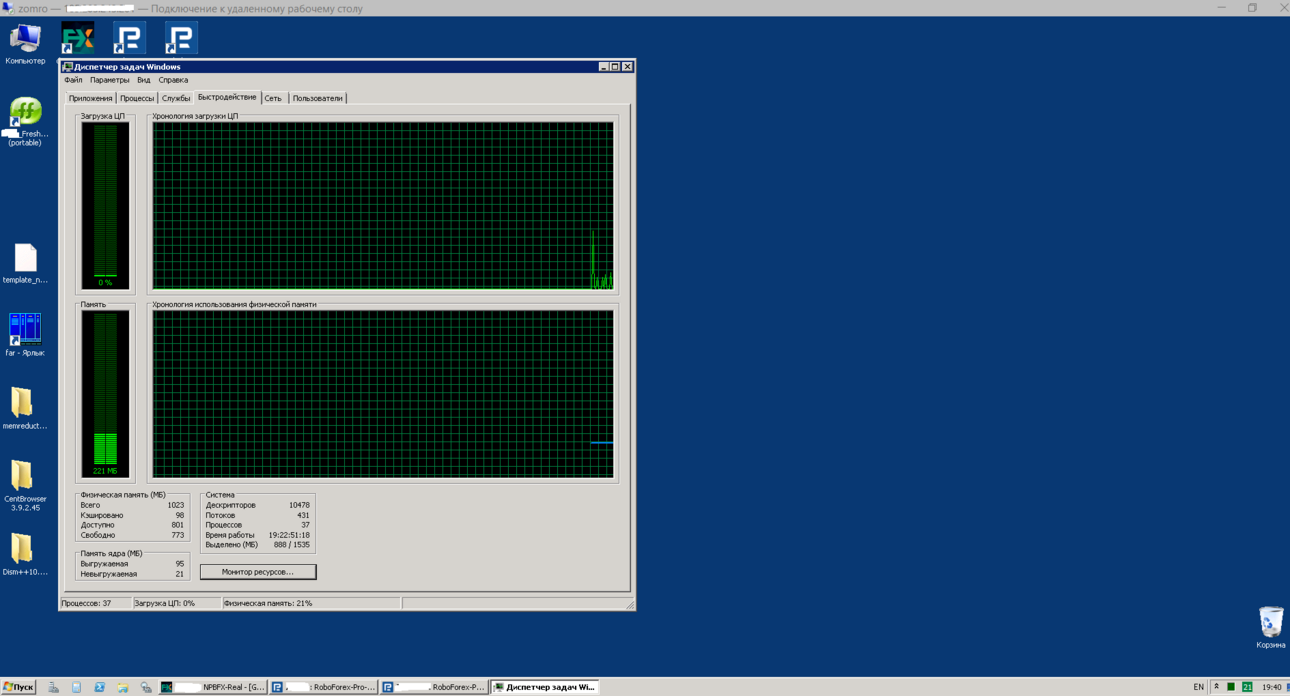Click the tray clock showing 19:40
Viewport: 1290px width, 696px height.
click(1271, 687)
